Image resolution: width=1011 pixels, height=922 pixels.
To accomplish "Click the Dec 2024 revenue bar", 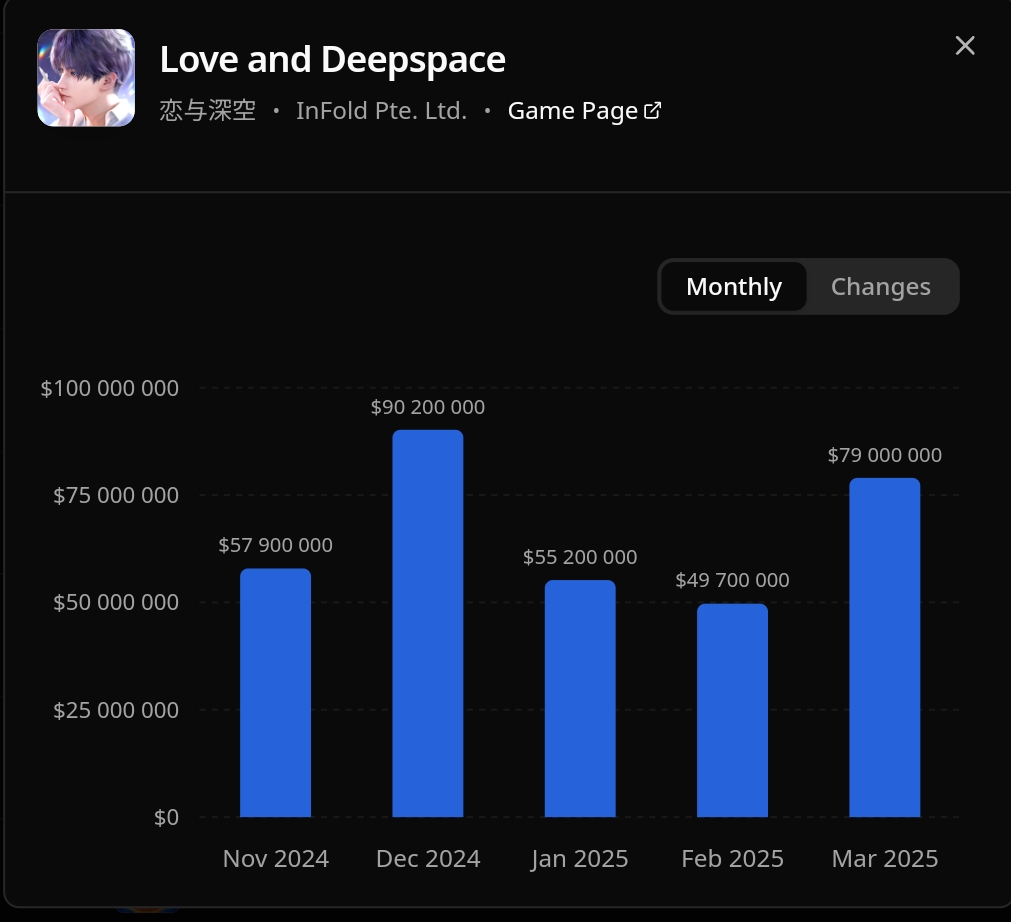I will tap(427, 623).
